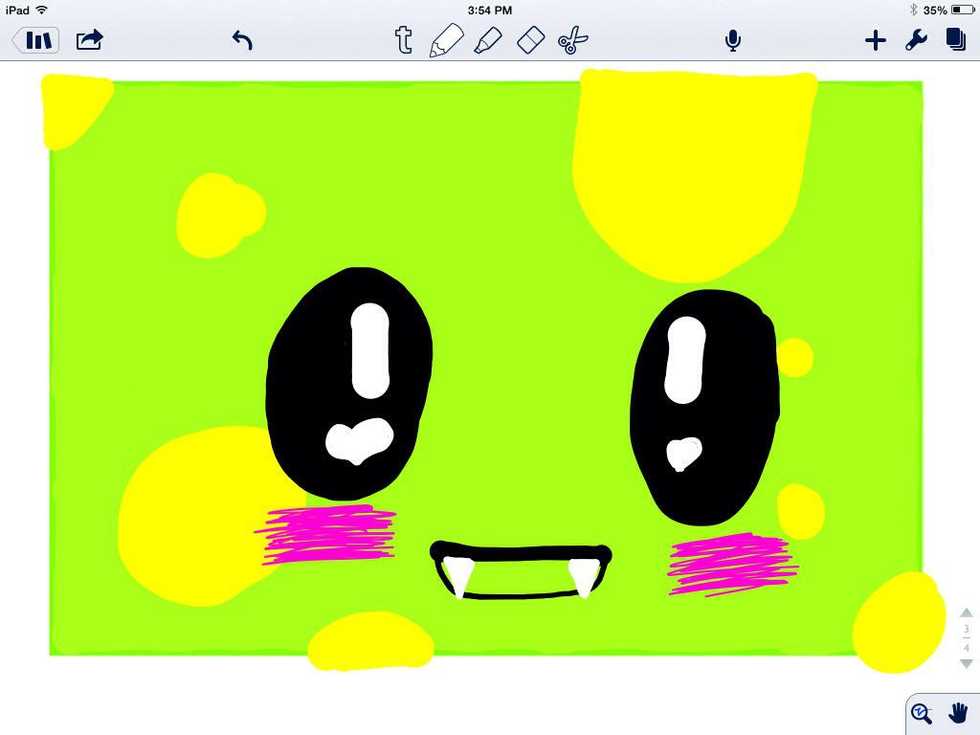This screenshot has height=735, width=980.
Task: Select the scissors cut tool
Action: 573,40
